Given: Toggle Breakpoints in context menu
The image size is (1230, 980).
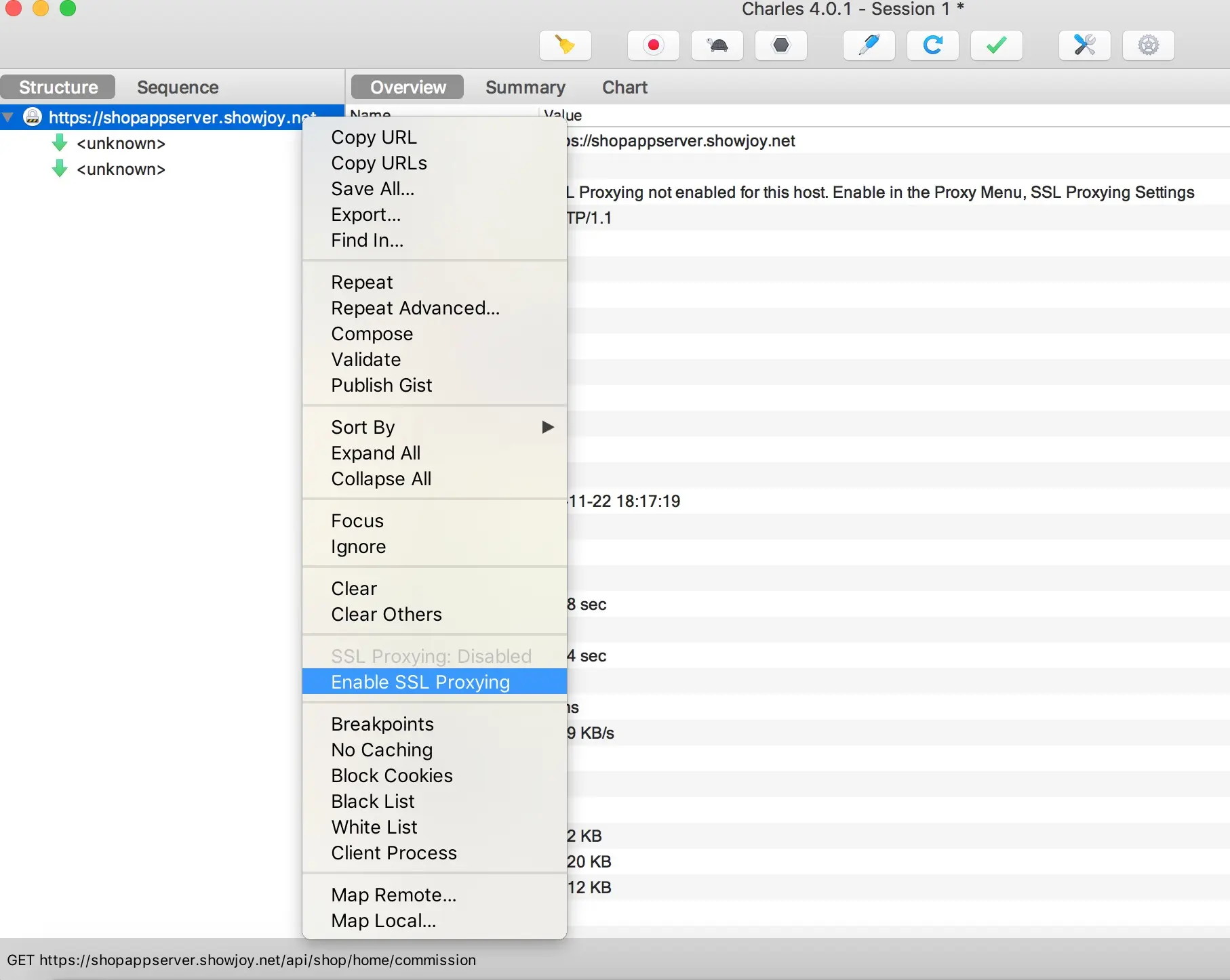Looking at the screenshot, I should [435, 724].
